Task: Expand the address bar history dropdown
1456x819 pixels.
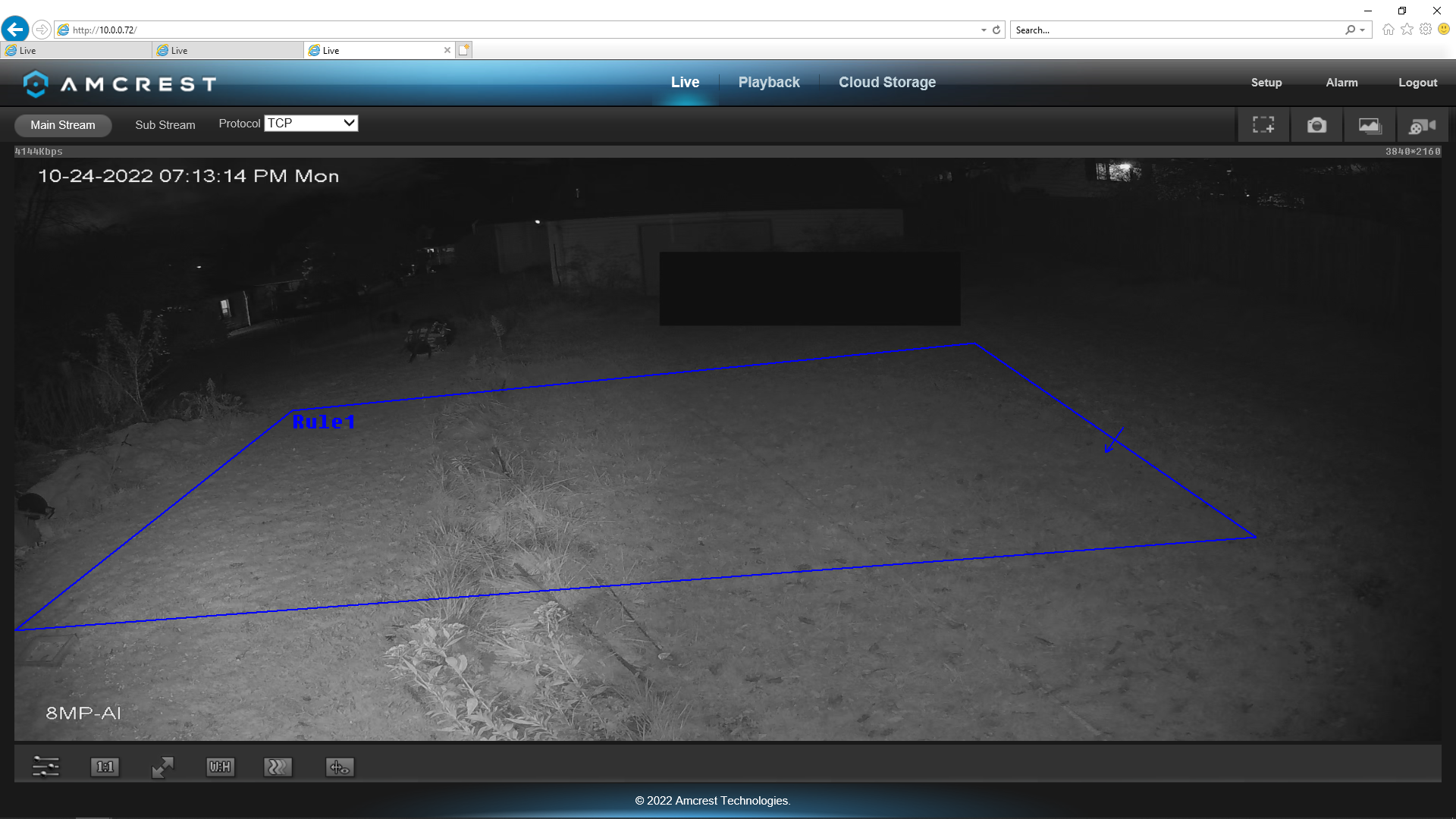Action: pyautogui.click(x=984, y=30)
